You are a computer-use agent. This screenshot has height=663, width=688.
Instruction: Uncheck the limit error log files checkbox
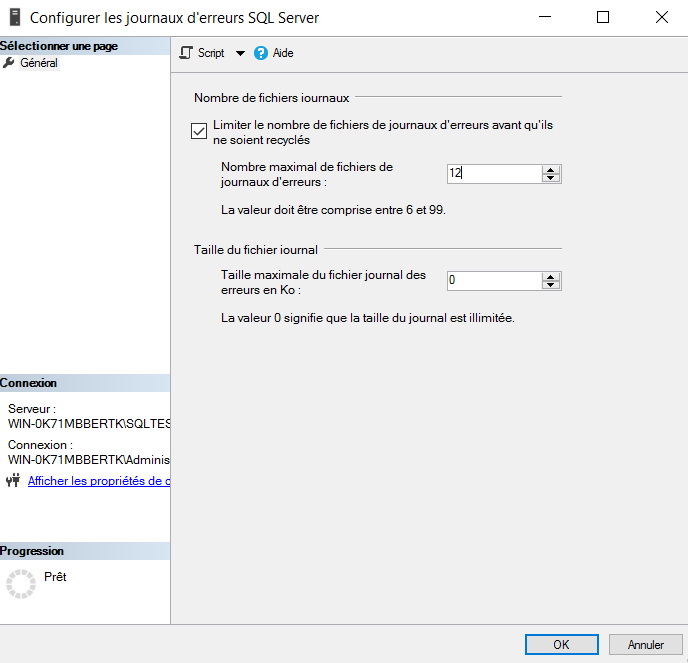pyautogui.click(x=198, y=130)
